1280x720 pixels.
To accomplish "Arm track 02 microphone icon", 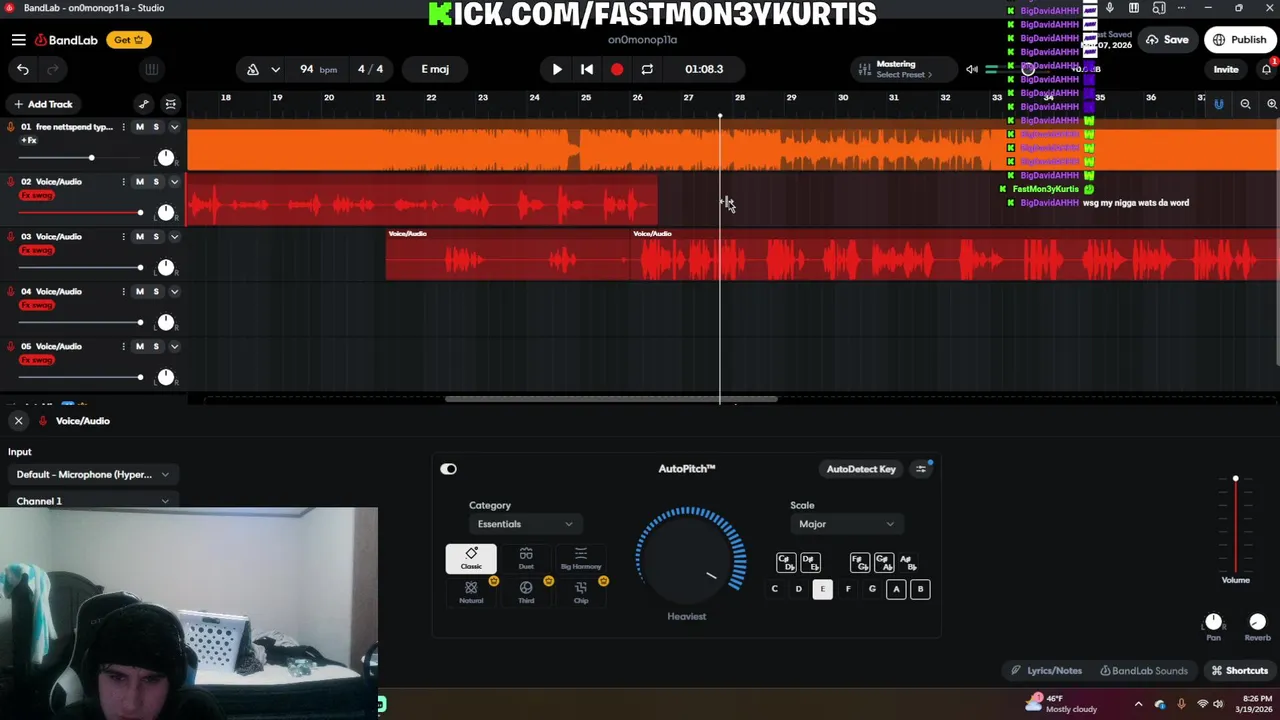I will pos(11,182).
